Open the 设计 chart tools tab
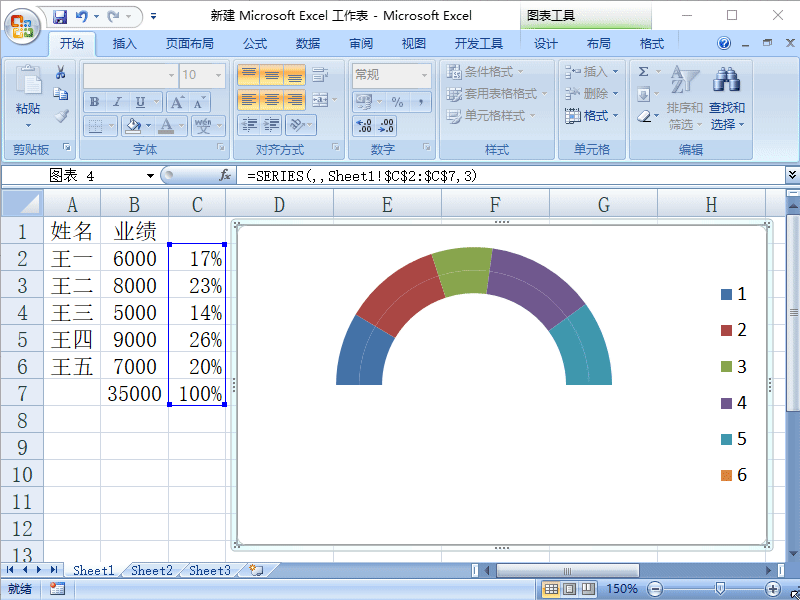The height and width of the screenshot is (600, 800). (x=545, y=42)
